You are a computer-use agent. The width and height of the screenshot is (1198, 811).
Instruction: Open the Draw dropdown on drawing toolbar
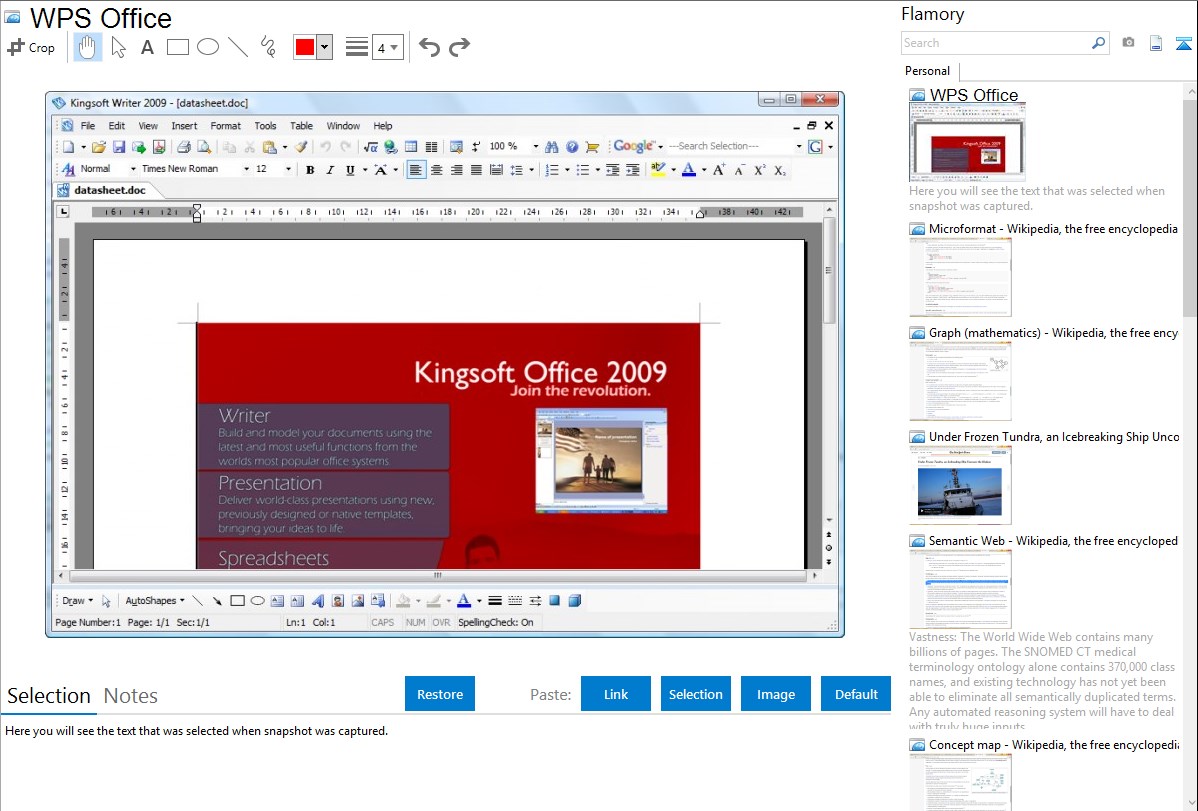[77, 601]
